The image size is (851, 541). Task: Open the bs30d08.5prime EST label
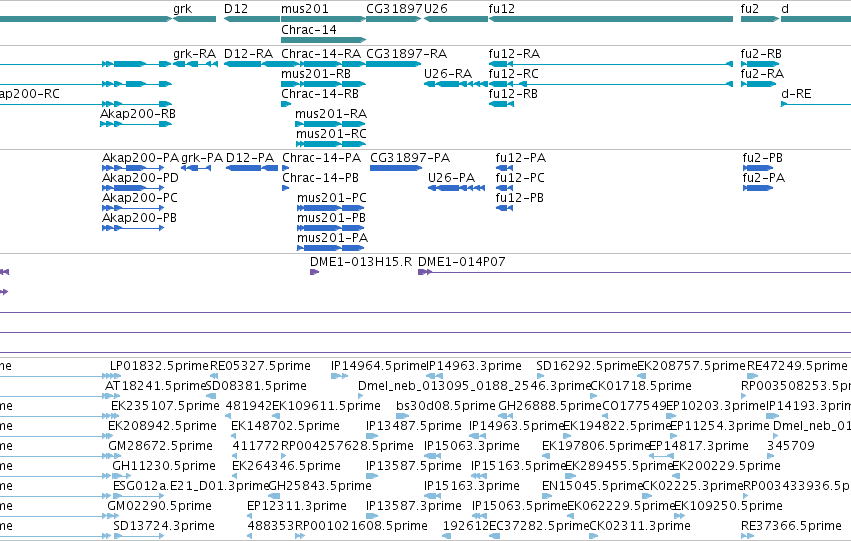446,406
